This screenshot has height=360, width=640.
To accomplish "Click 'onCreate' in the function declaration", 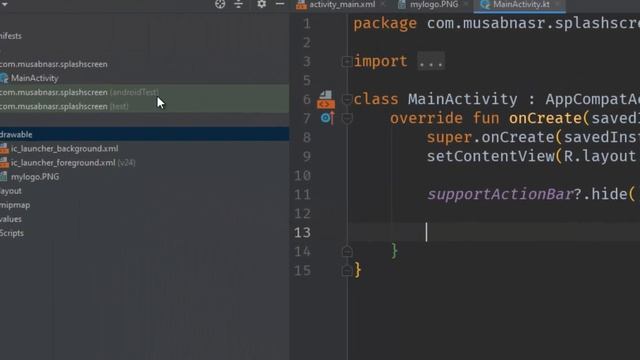I will (x=545, y=118).
